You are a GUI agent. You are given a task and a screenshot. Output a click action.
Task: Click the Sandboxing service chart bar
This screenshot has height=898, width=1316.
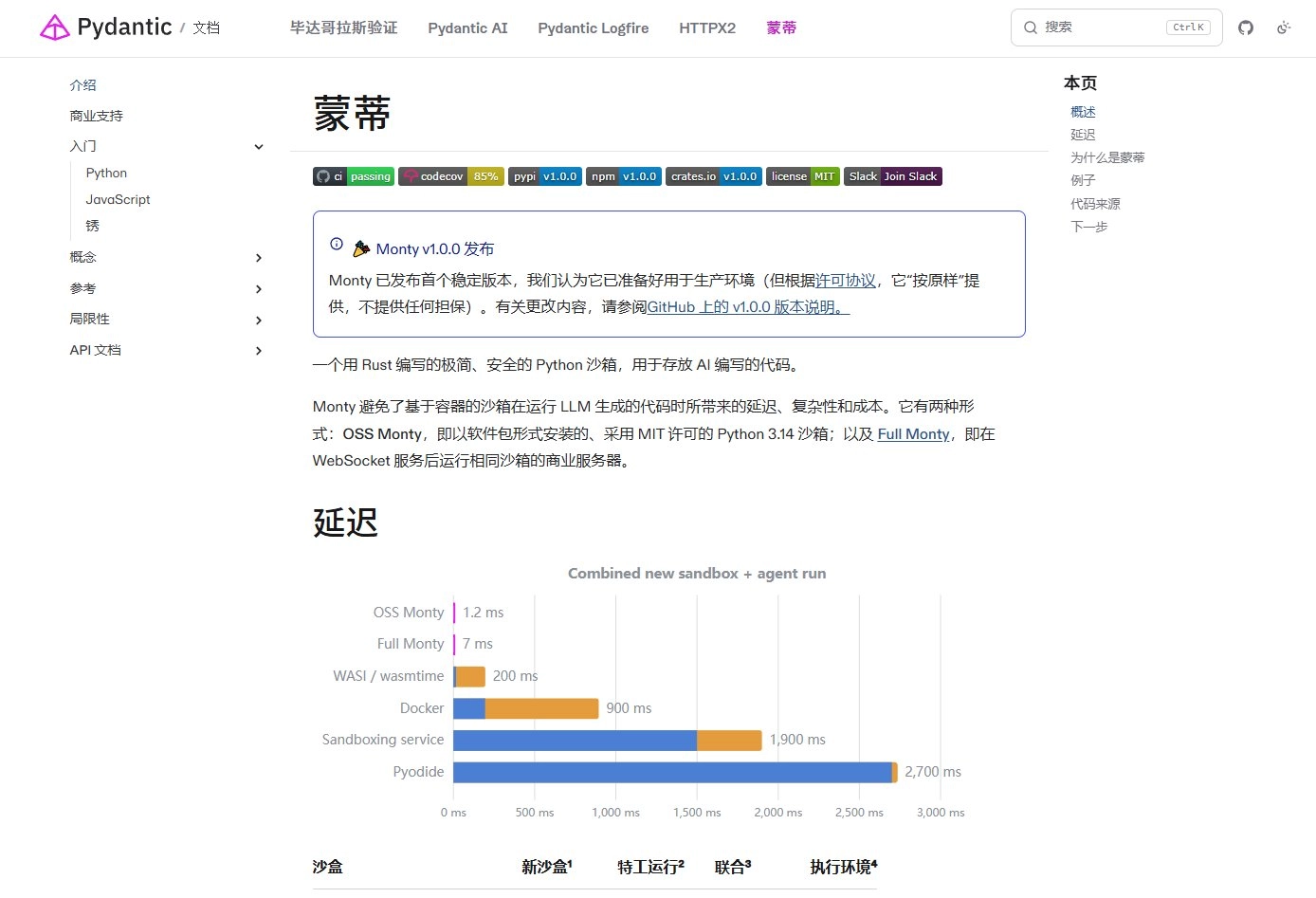click(608, 740)
